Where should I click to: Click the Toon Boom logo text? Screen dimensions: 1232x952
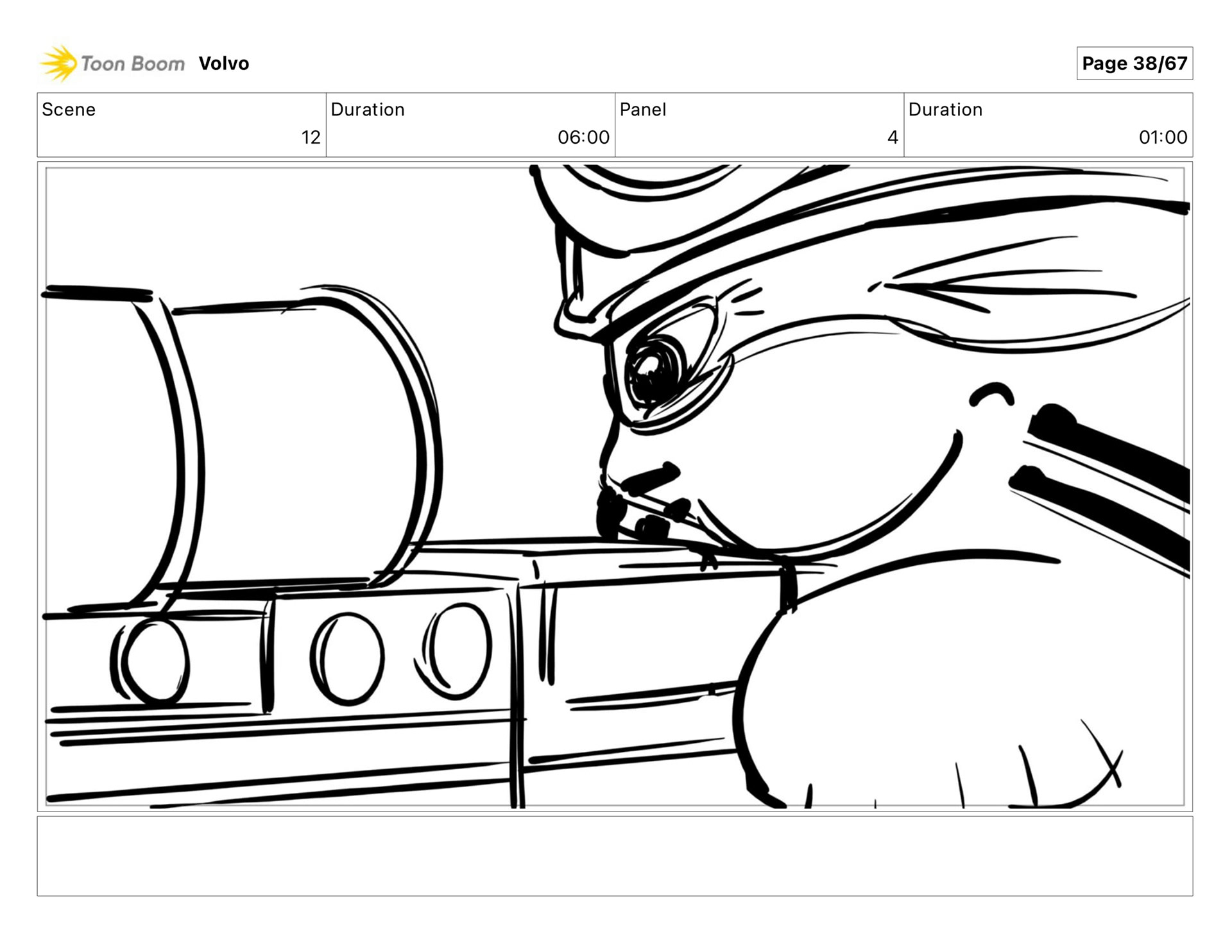[x=133, y=64]
